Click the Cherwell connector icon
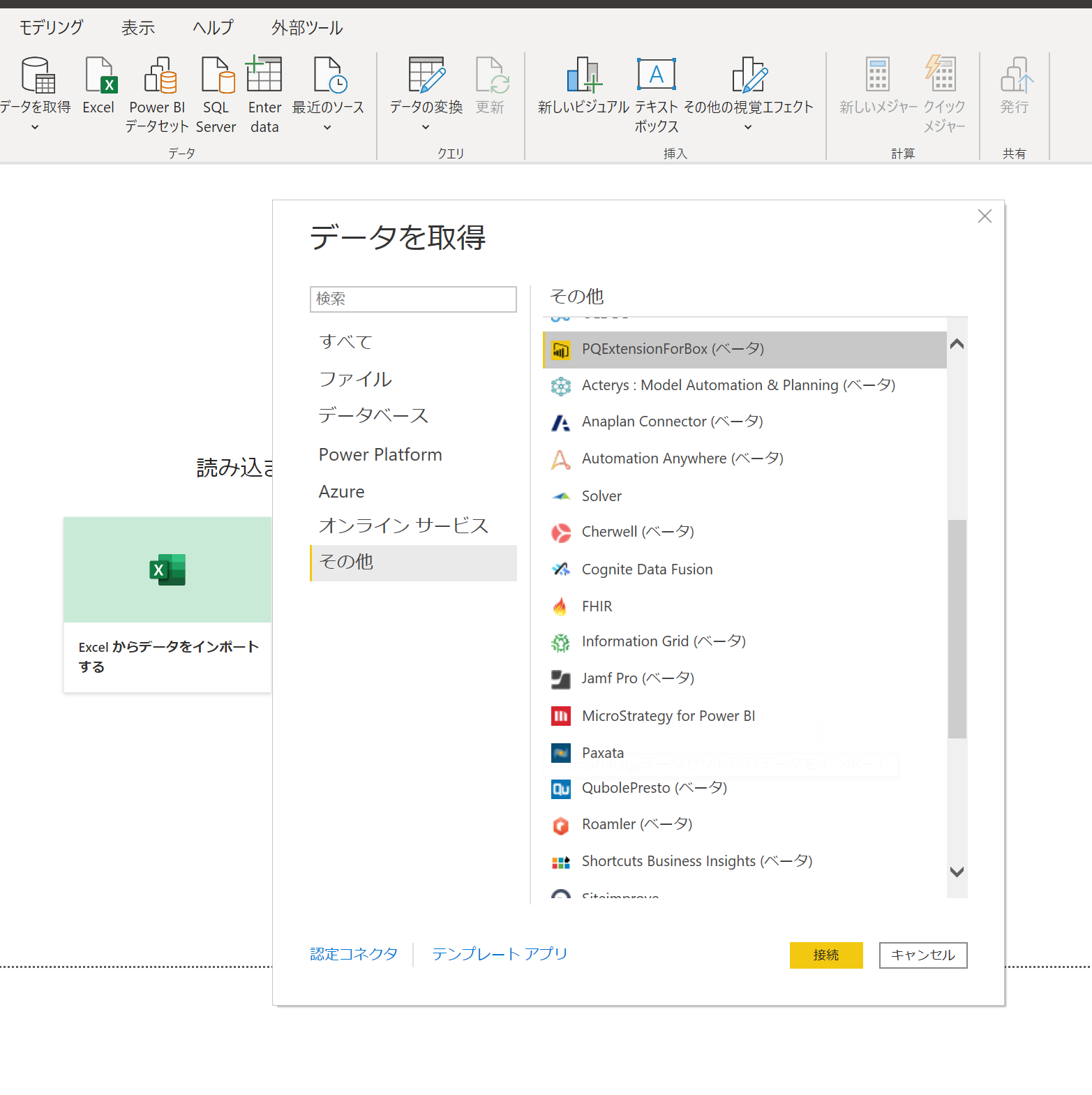 tap(560, 532)
